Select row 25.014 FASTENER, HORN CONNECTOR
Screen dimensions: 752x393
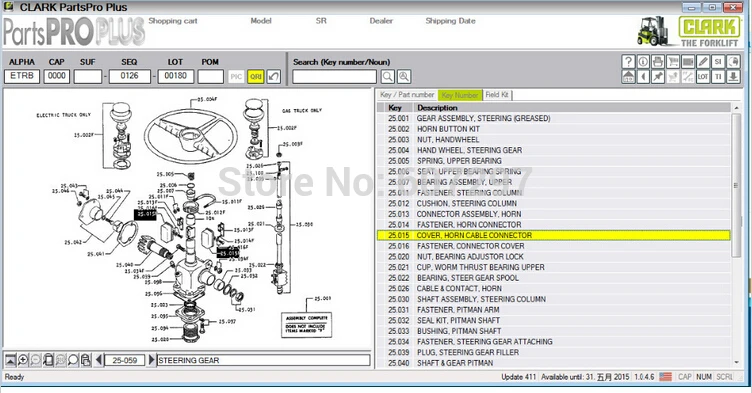coord(553,225)
